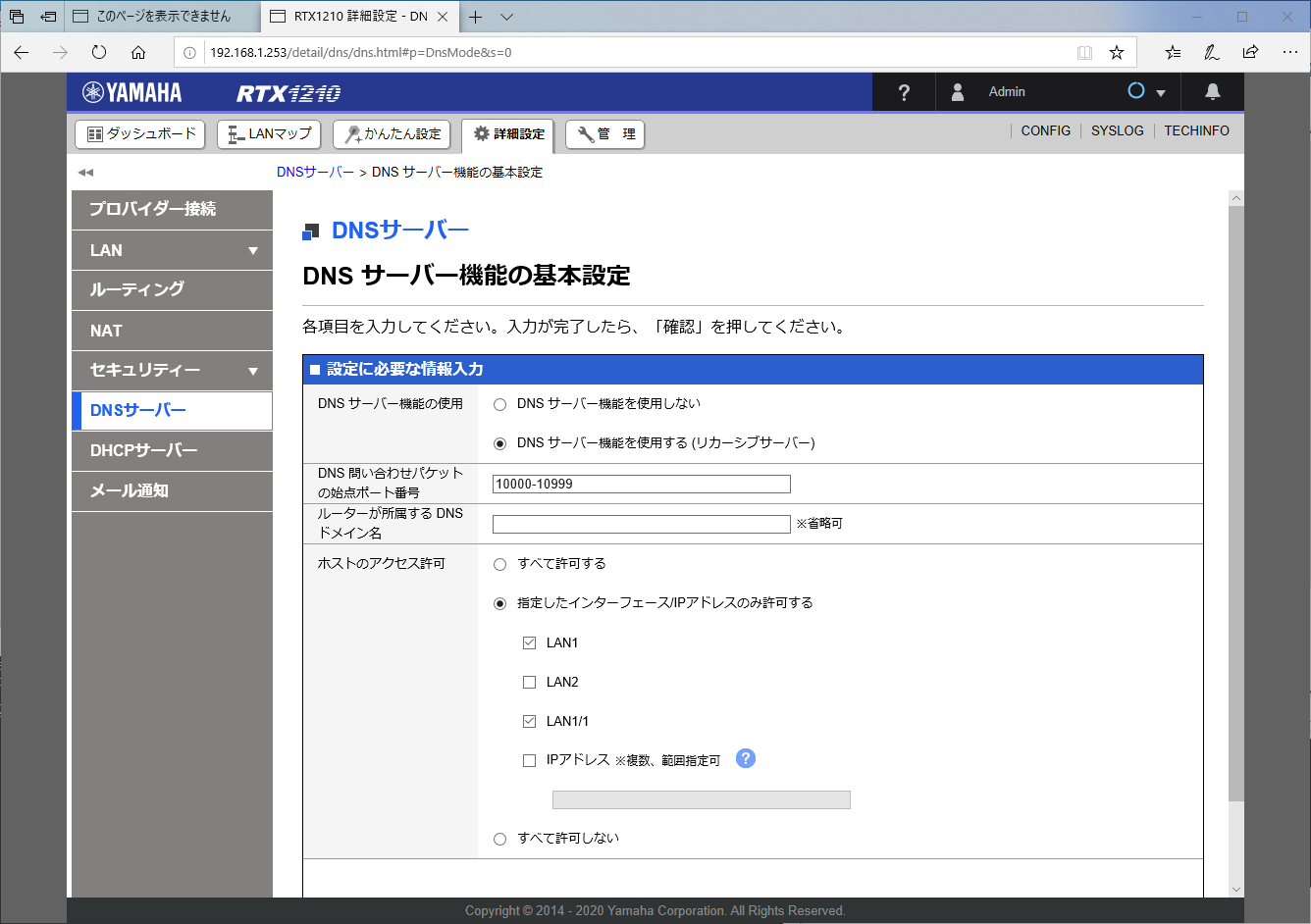Click the page's vertical scrollbar
Viewport: 1311px width, 924px height.
pos(1235,490)
